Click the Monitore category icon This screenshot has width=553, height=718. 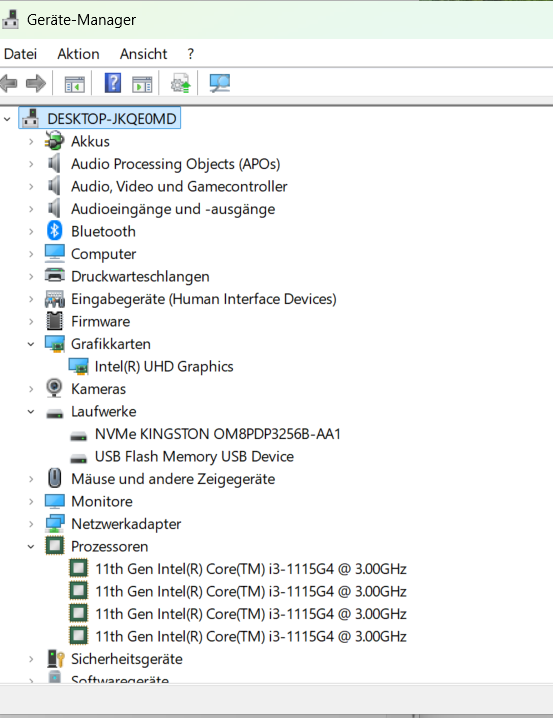point(55,501)
